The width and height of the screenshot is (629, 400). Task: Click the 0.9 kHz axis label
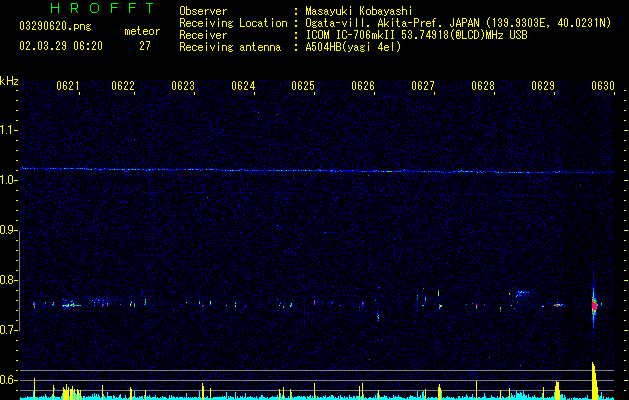(8, 230)
